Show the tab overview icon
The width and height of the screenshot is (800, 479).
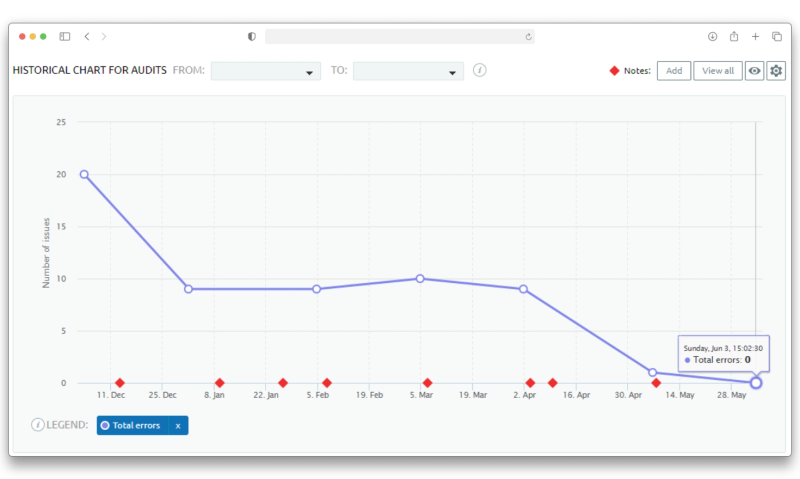click(x=777, y=36)
